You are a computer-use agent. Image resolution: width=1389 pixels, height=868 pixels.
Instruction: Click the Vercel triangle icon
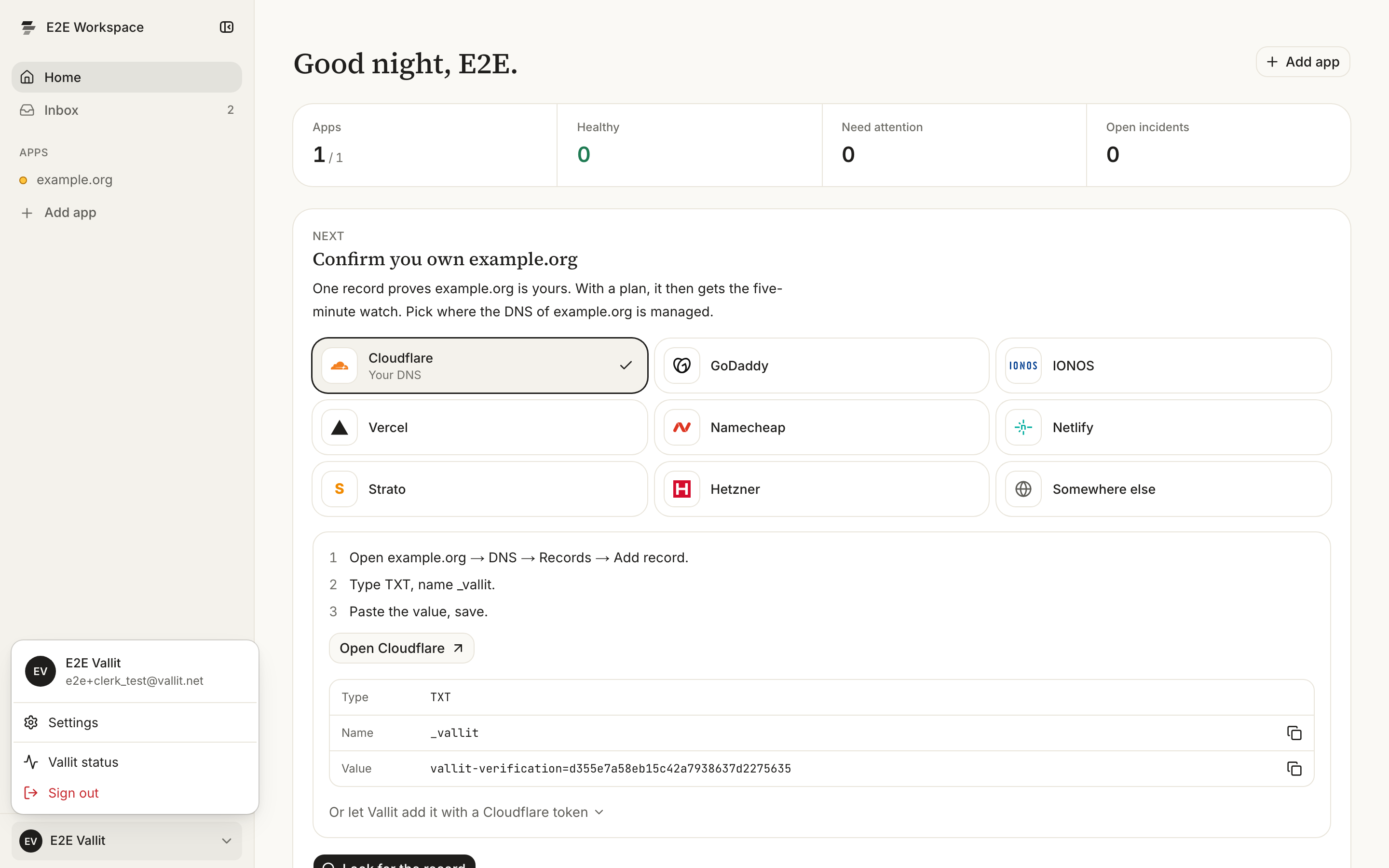click(339, 427)
